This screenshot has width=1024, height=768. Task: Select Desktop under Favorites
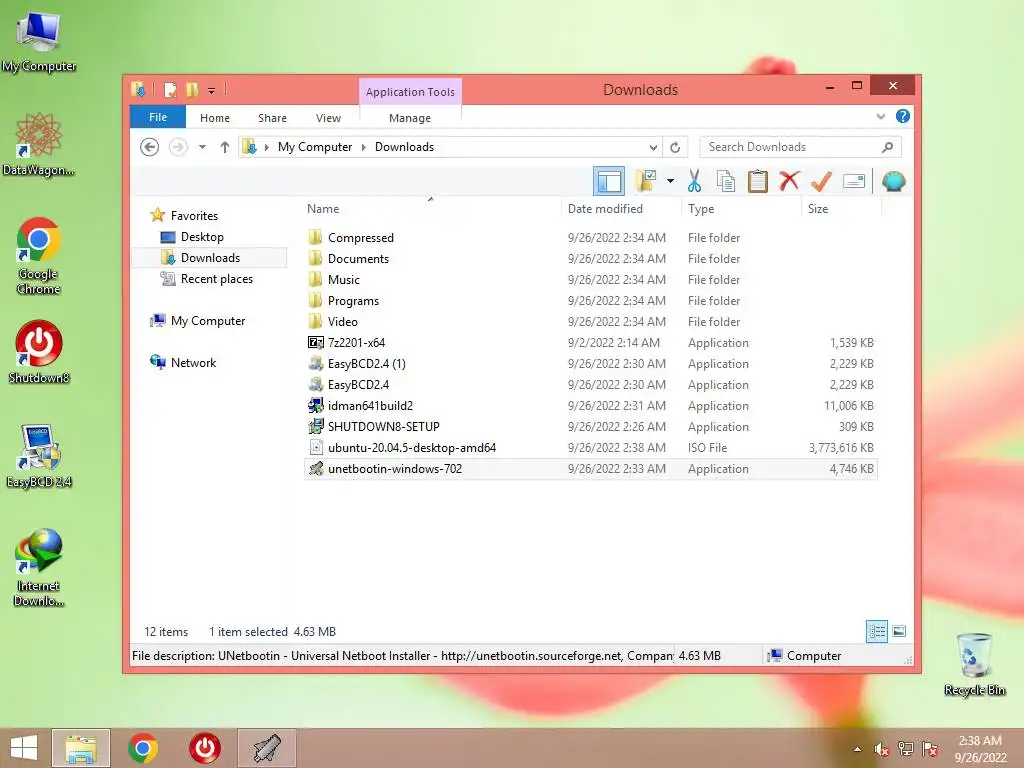[202, 237]
